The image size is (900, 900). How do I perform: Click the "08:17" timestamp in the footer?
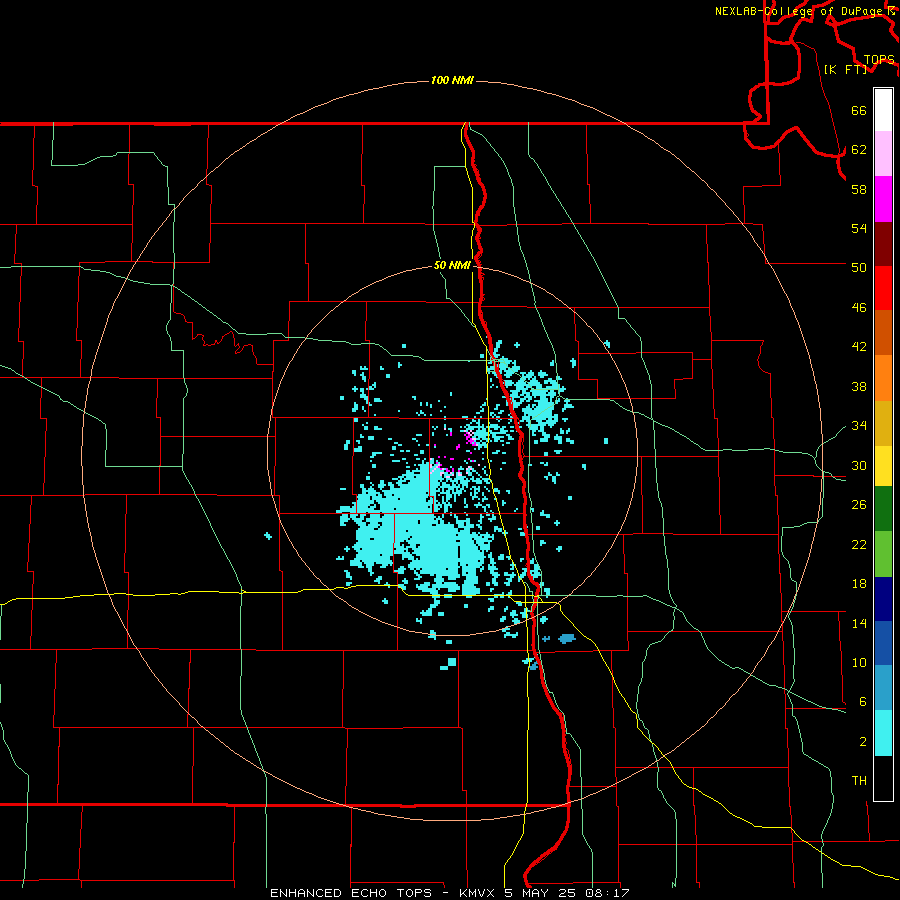(607, 893)
